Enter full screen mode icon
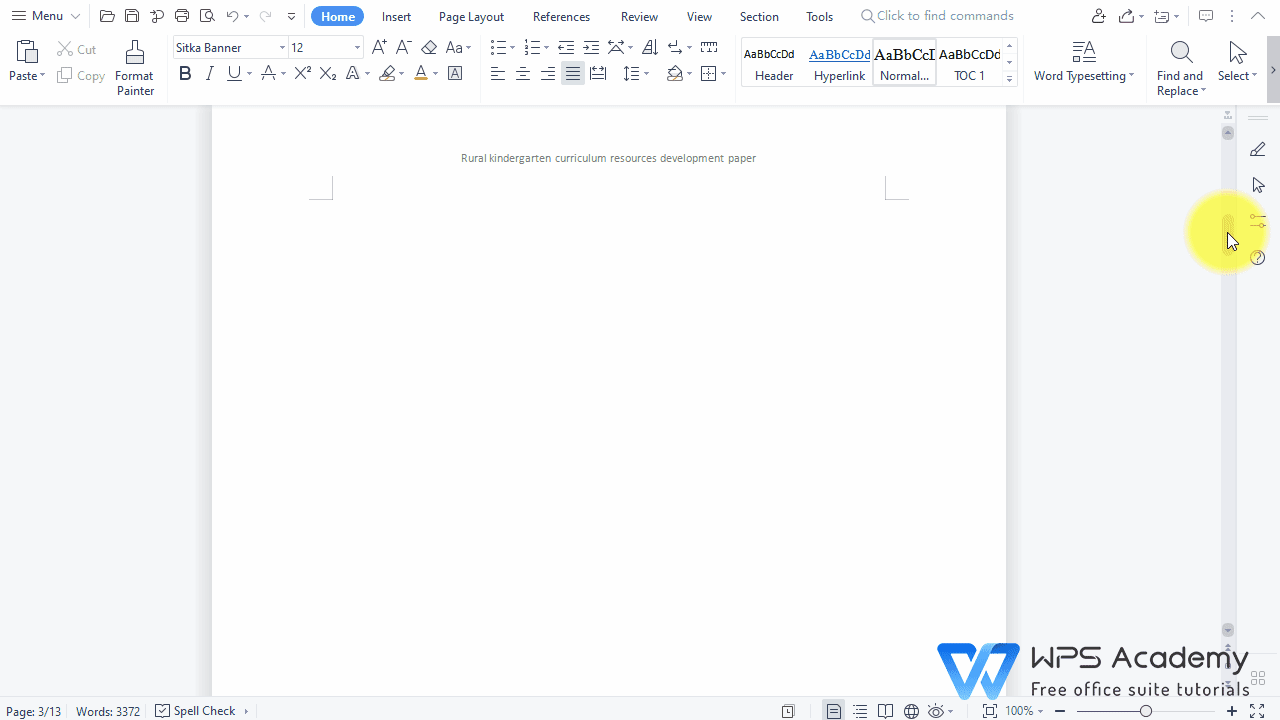This screenshot has width=1280, height=720. (1257, 711)
